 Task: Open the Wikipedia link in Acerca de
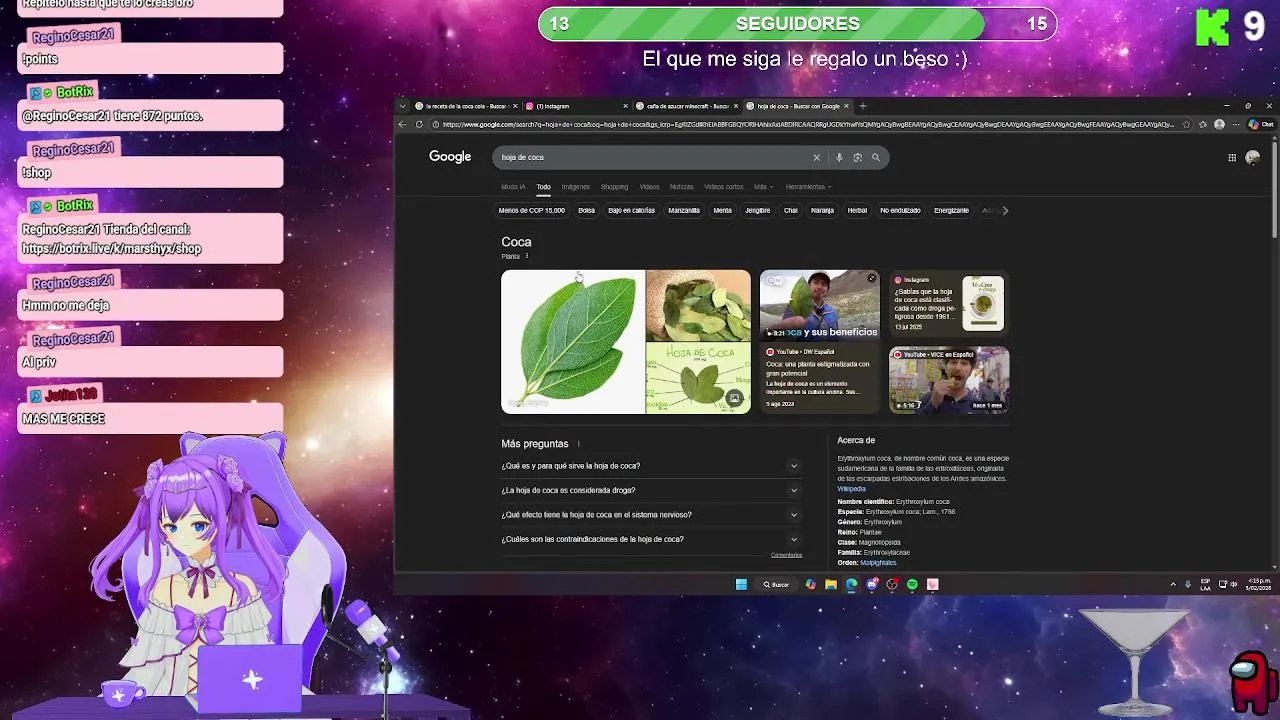click(x=851, y=489)
